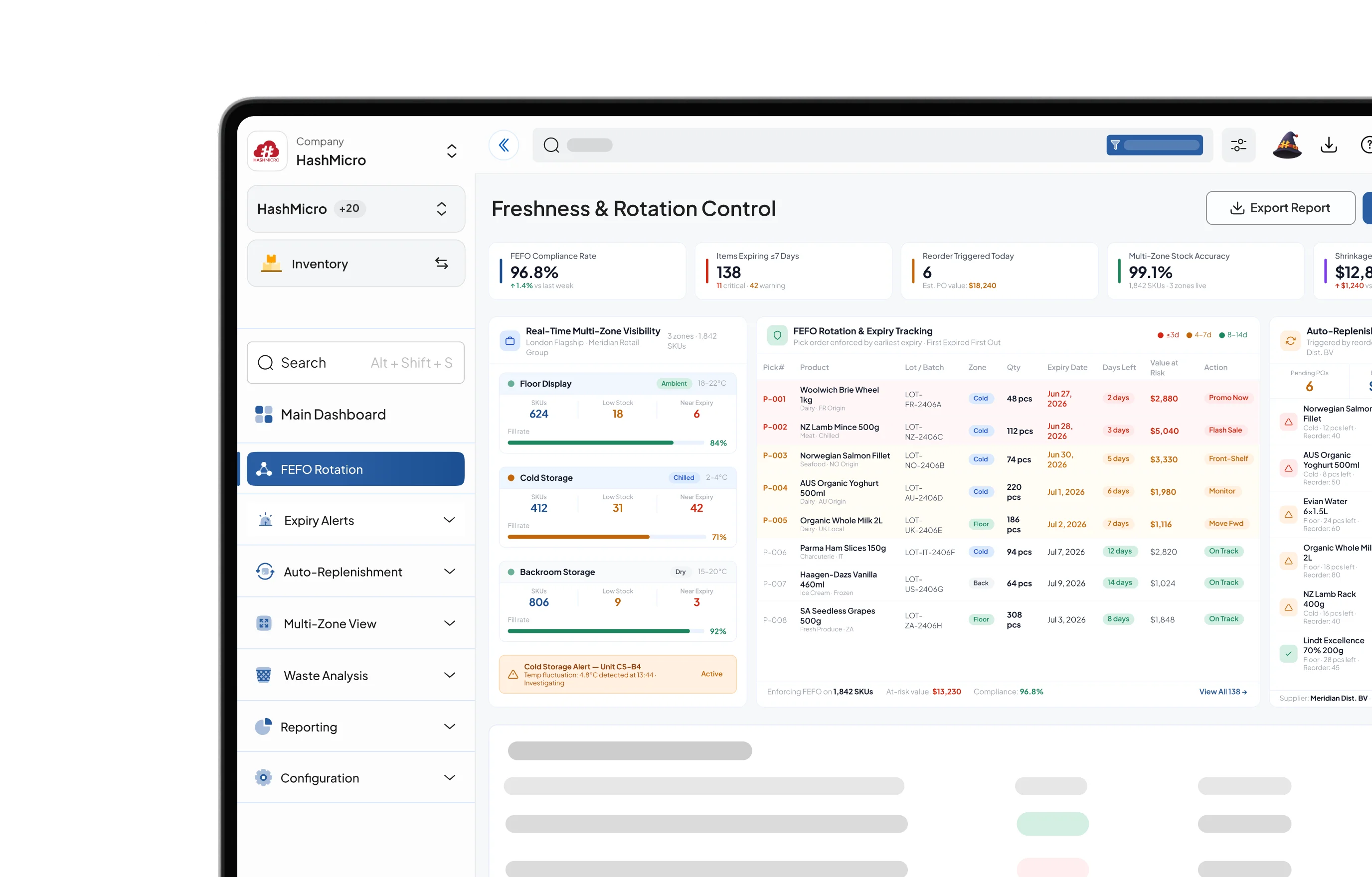Image resolution: width=1372 pixels, height=877 pixels.
Task: Click the FEFO Compliance Rate card
Action: point(587,271)
